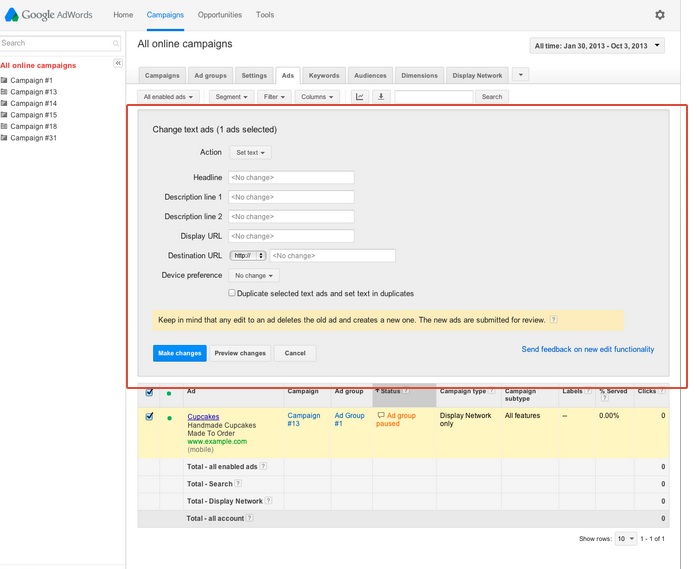Click the sidebar Search box

coord(60,43)
